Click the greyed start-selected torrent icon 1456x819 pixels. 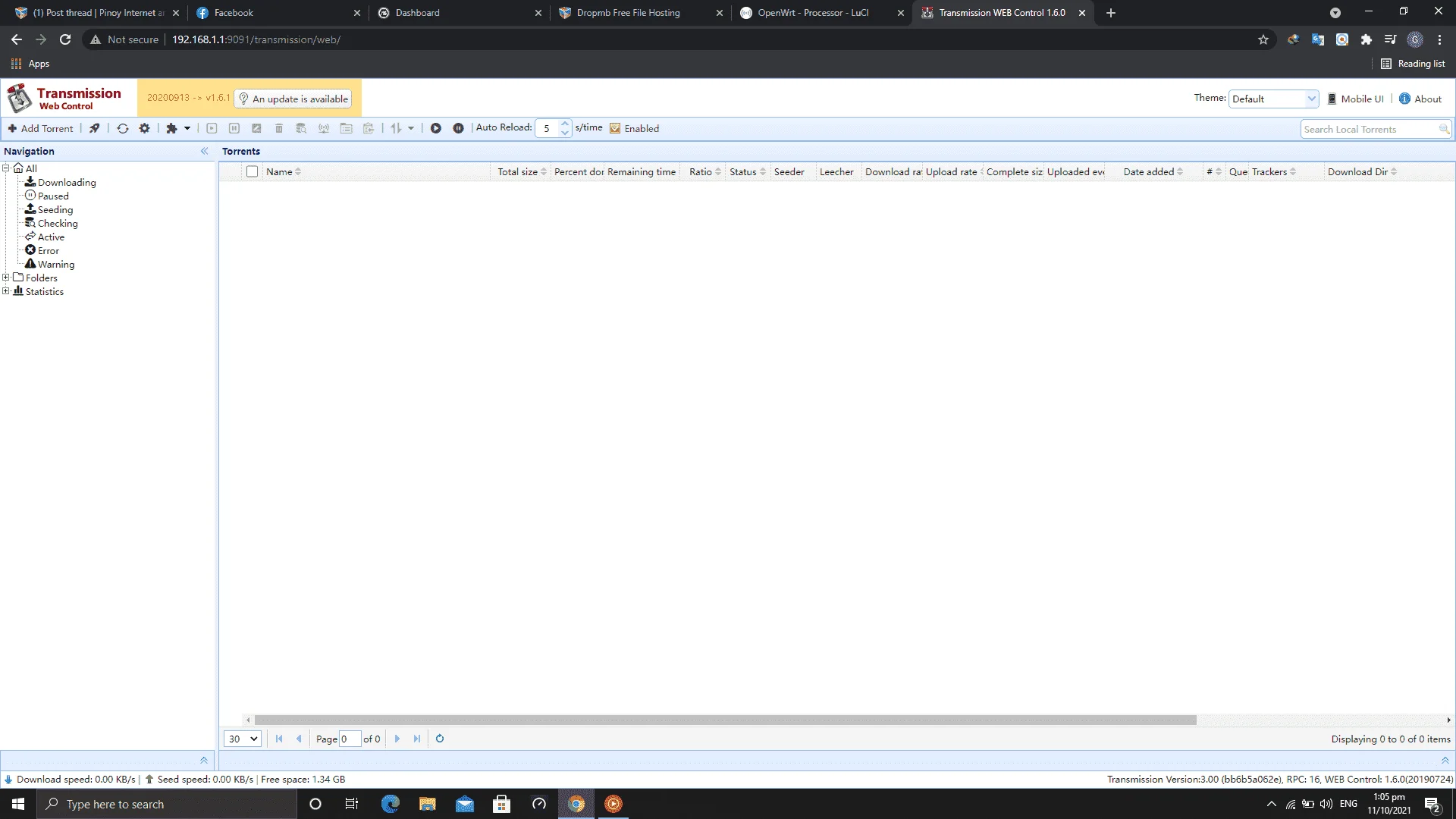212,128
